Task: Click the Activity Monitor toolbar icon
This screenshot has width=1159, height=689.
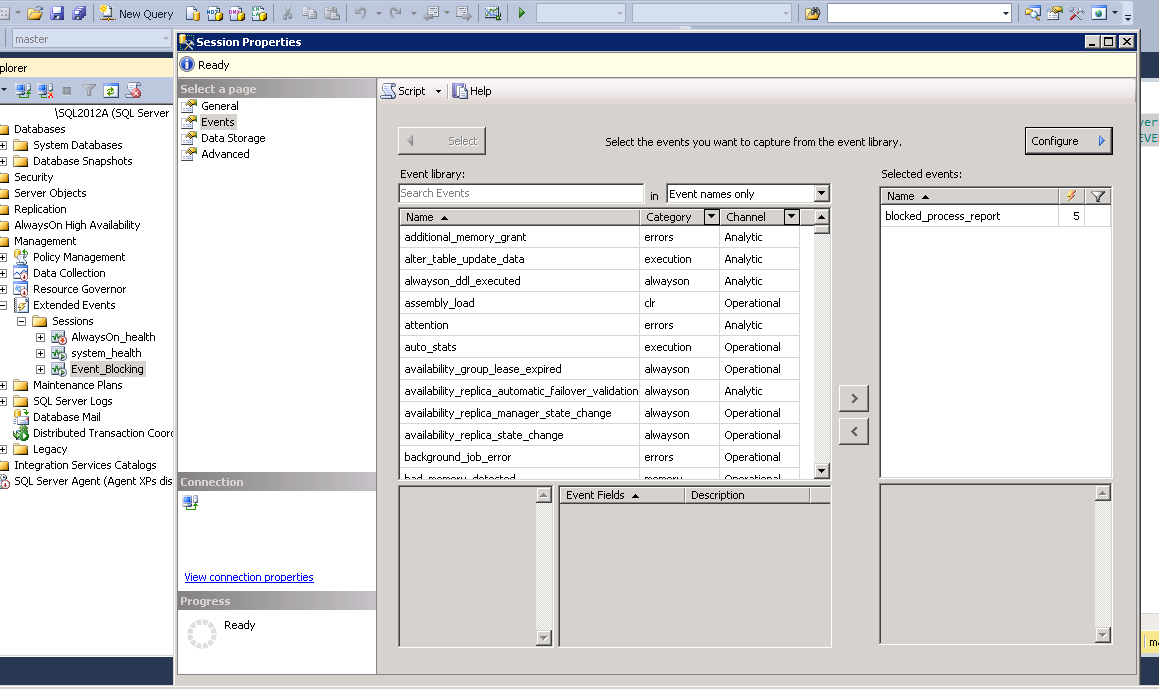Action: pyautogui.click(x=492, y=13)
